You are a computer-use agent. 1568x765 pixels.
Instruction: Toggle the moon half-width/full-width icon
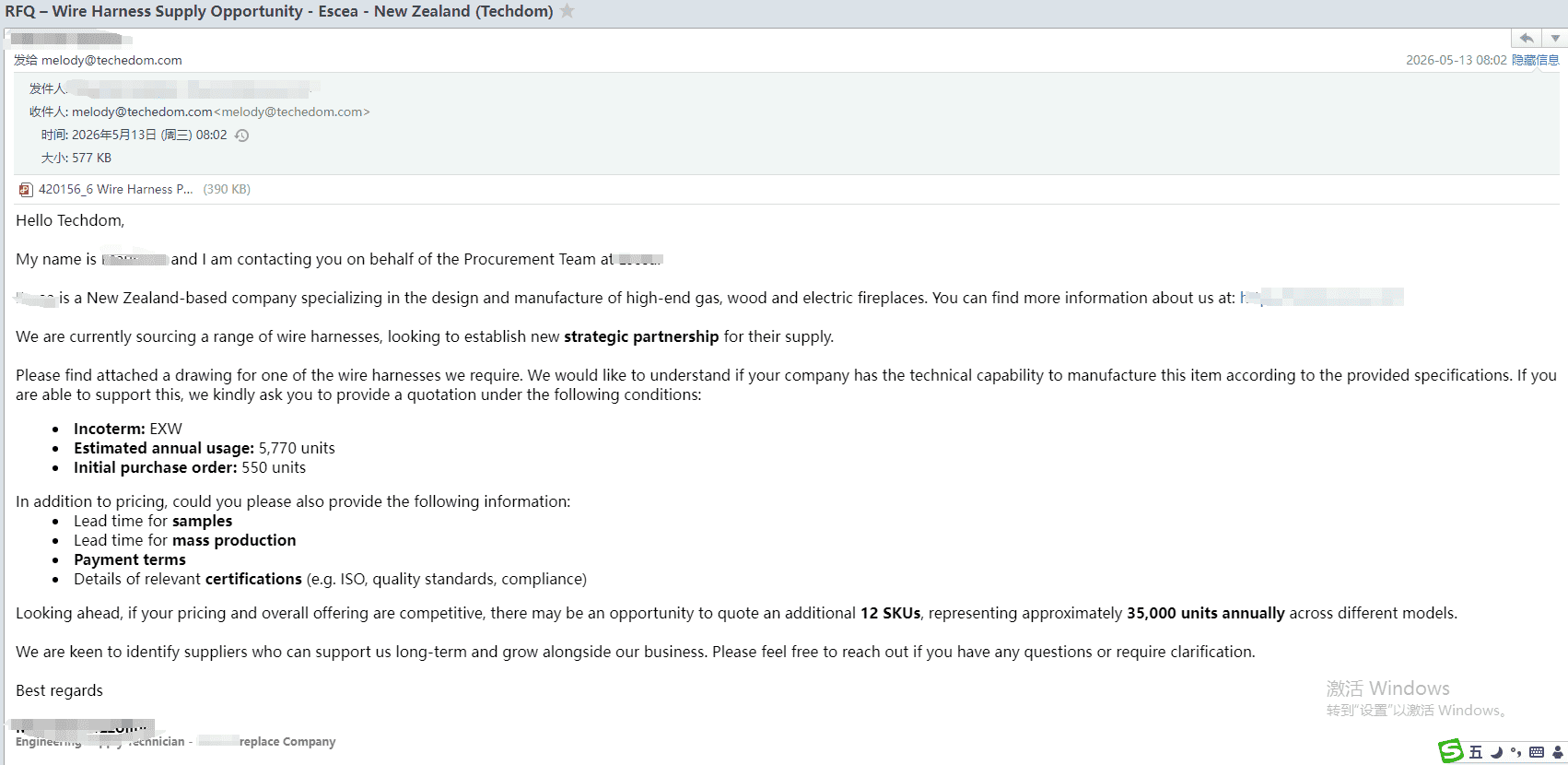(1496, 752)
